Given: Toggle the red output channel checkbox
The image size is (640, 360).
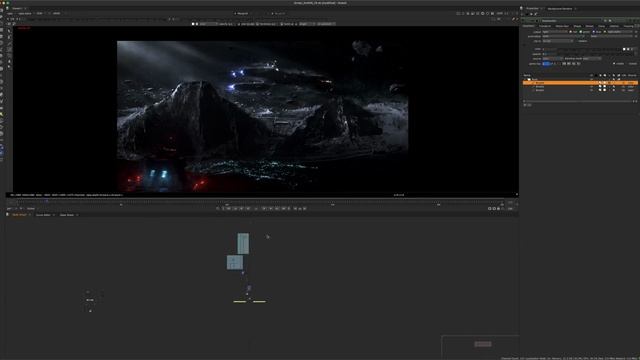Looking at the screenshot, I should click(x=571, y=31).
